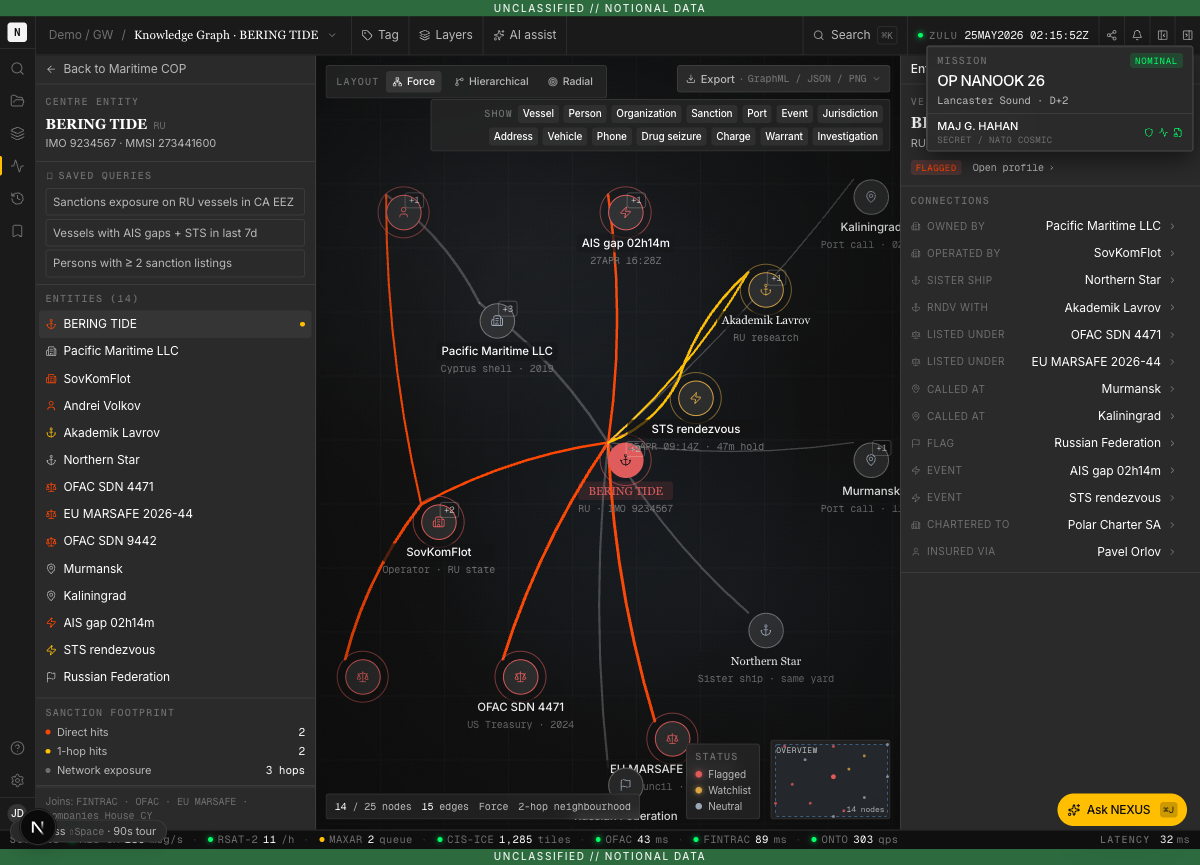Select the STS rendezvous graph node

(x=696, y=398)
